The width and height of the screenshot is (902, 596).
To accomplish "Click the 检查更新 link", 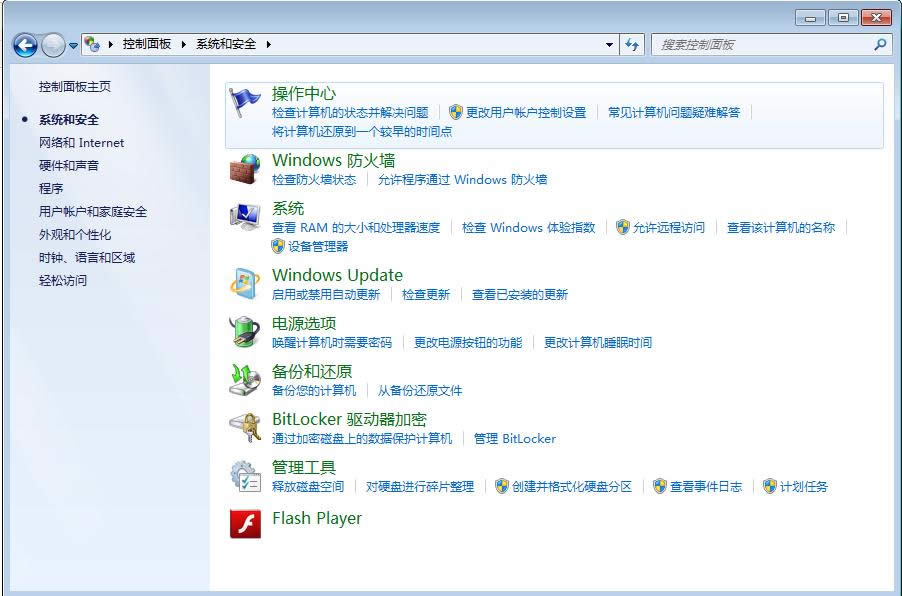I will pyautogui.click(x=426, y=295).
